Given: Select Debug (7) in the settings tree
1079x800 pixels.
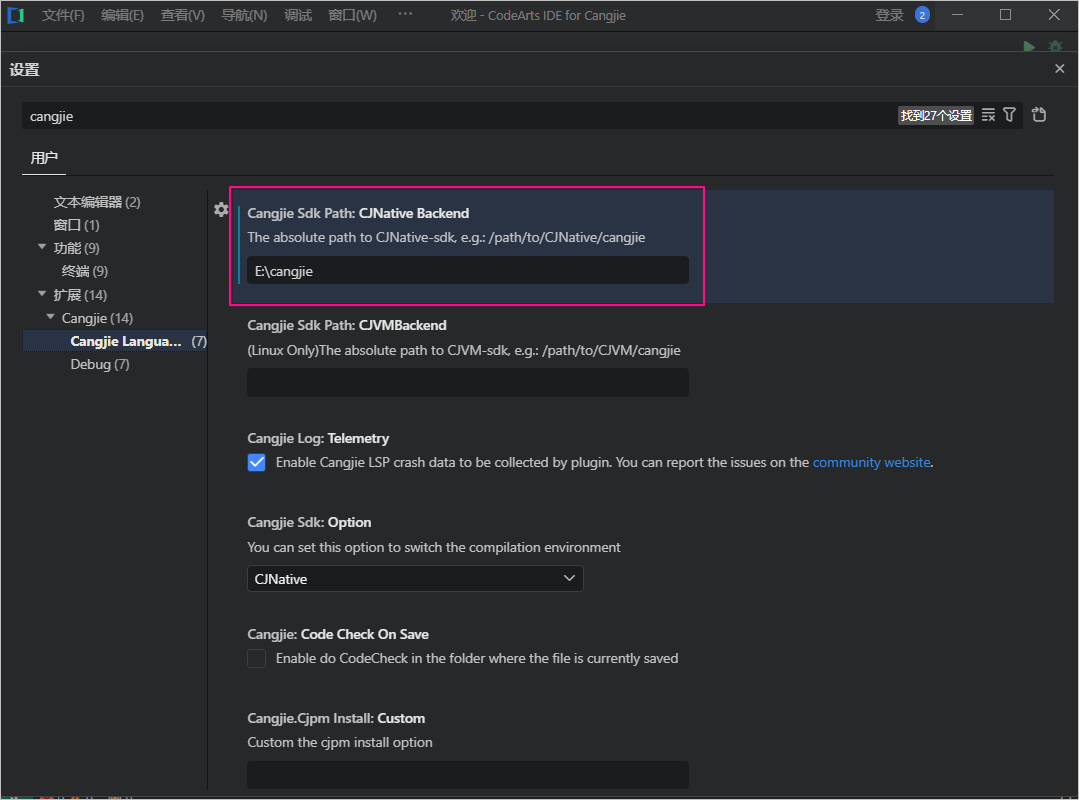Looking at the screenshot, I should tap(100, 364).
